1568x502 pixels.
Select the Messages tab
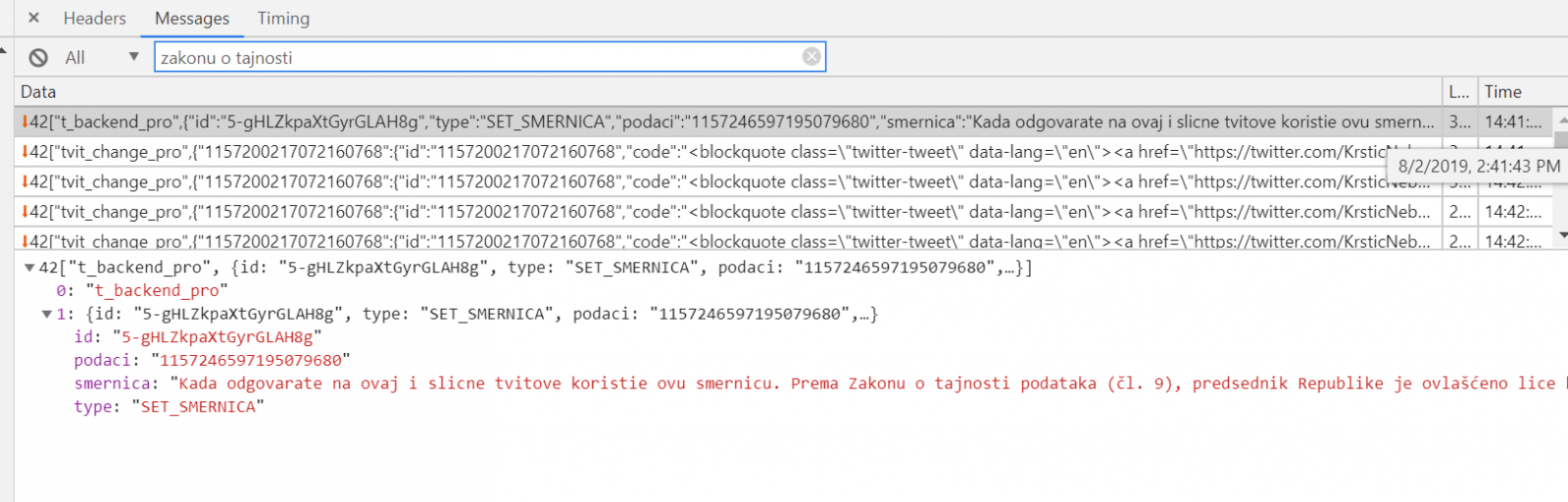point(192,19)
